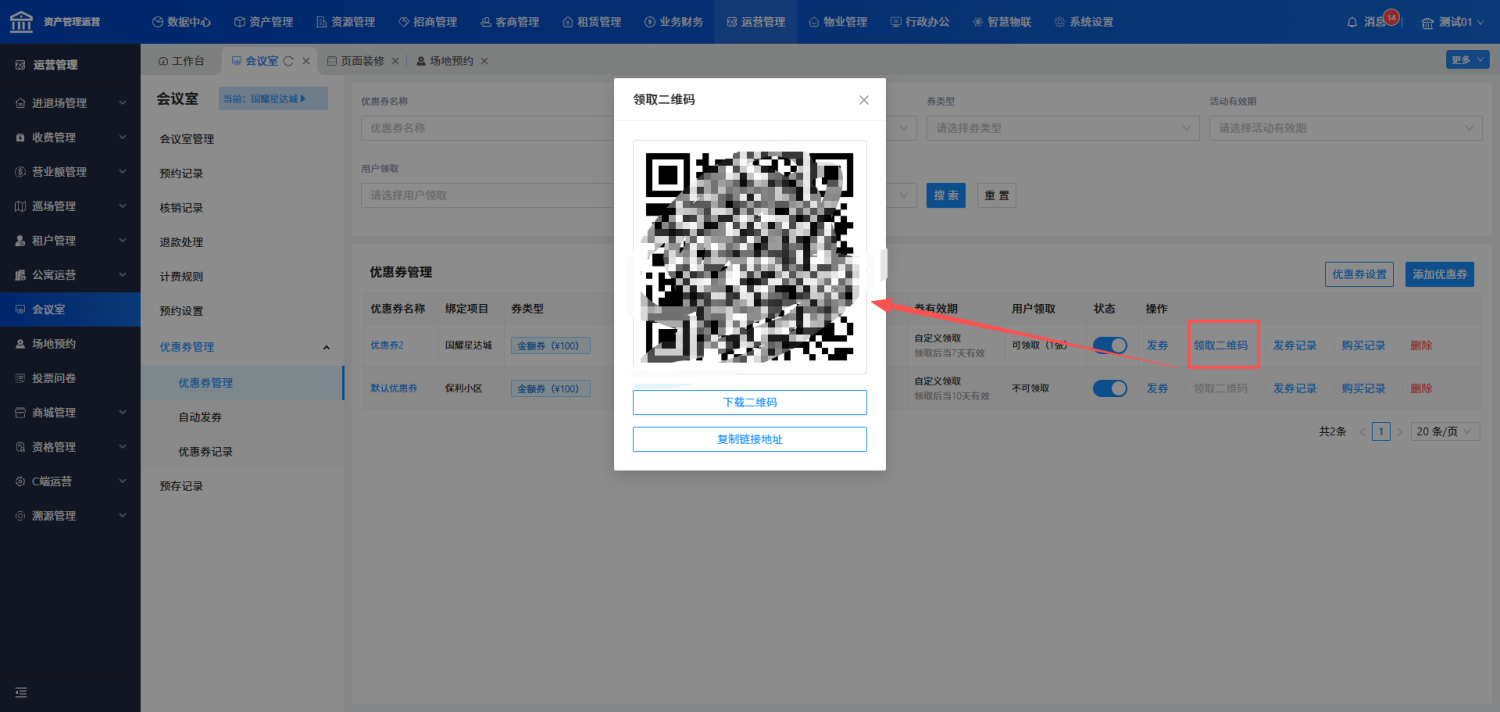
Task: Click the 重置 button
Action: coord(997,196)
